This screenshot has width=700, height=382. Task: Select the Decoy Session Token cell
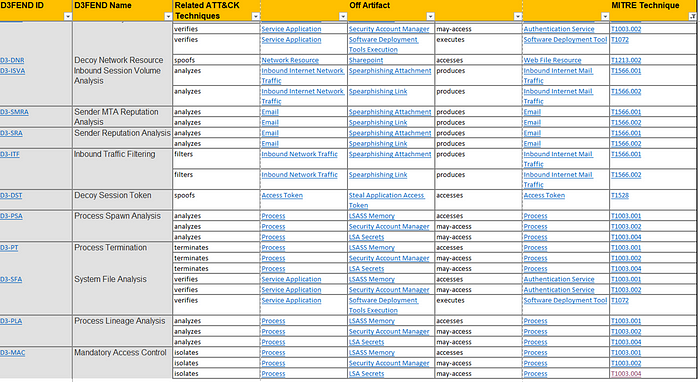122,200
